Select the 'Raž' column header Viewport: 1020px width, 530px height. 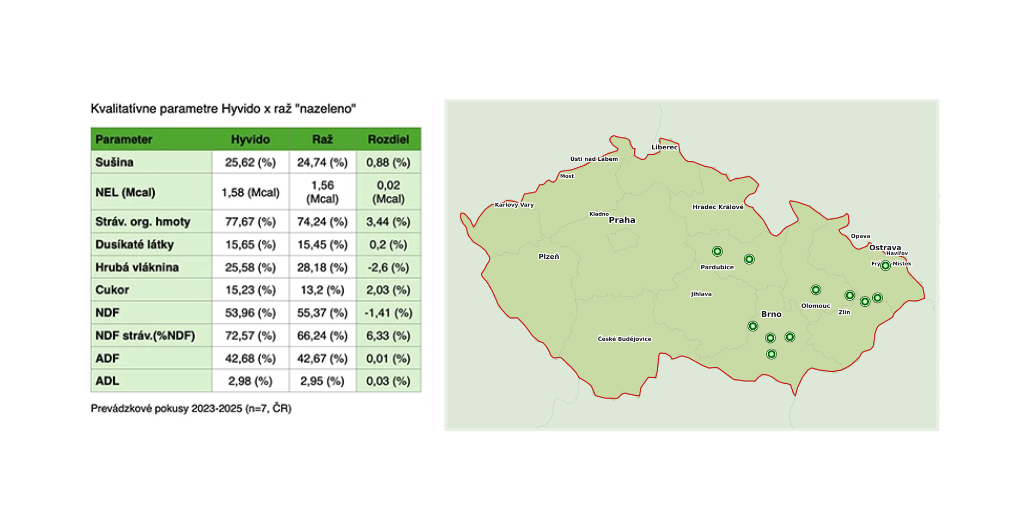pyautogui.click(x=323, y=139)
